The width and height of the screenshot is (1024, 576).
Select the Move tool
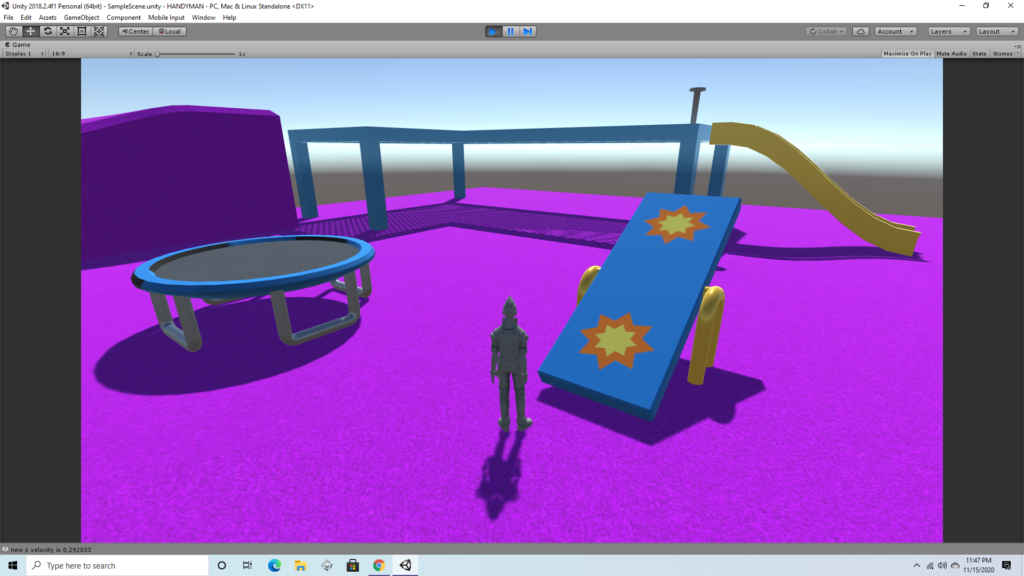[x=30, y=31]
